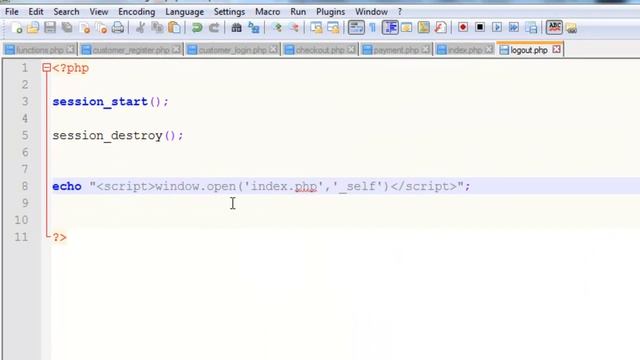Click the Synchronize vertical scrolling icon
Viewport: 640px width, 360px height.
[316, 28]
